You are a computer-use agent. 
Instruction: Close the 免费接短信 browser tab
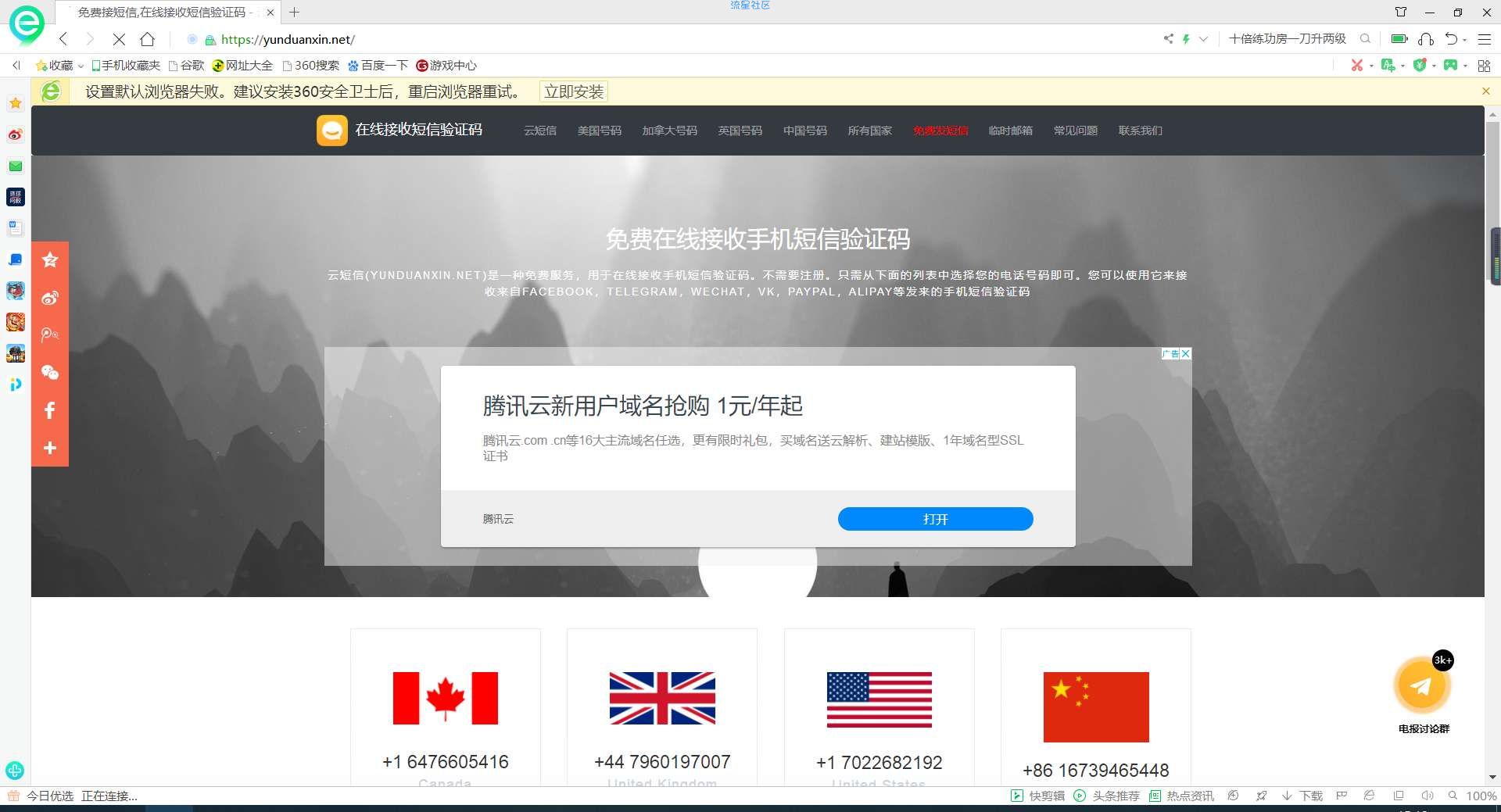(270, 13)
